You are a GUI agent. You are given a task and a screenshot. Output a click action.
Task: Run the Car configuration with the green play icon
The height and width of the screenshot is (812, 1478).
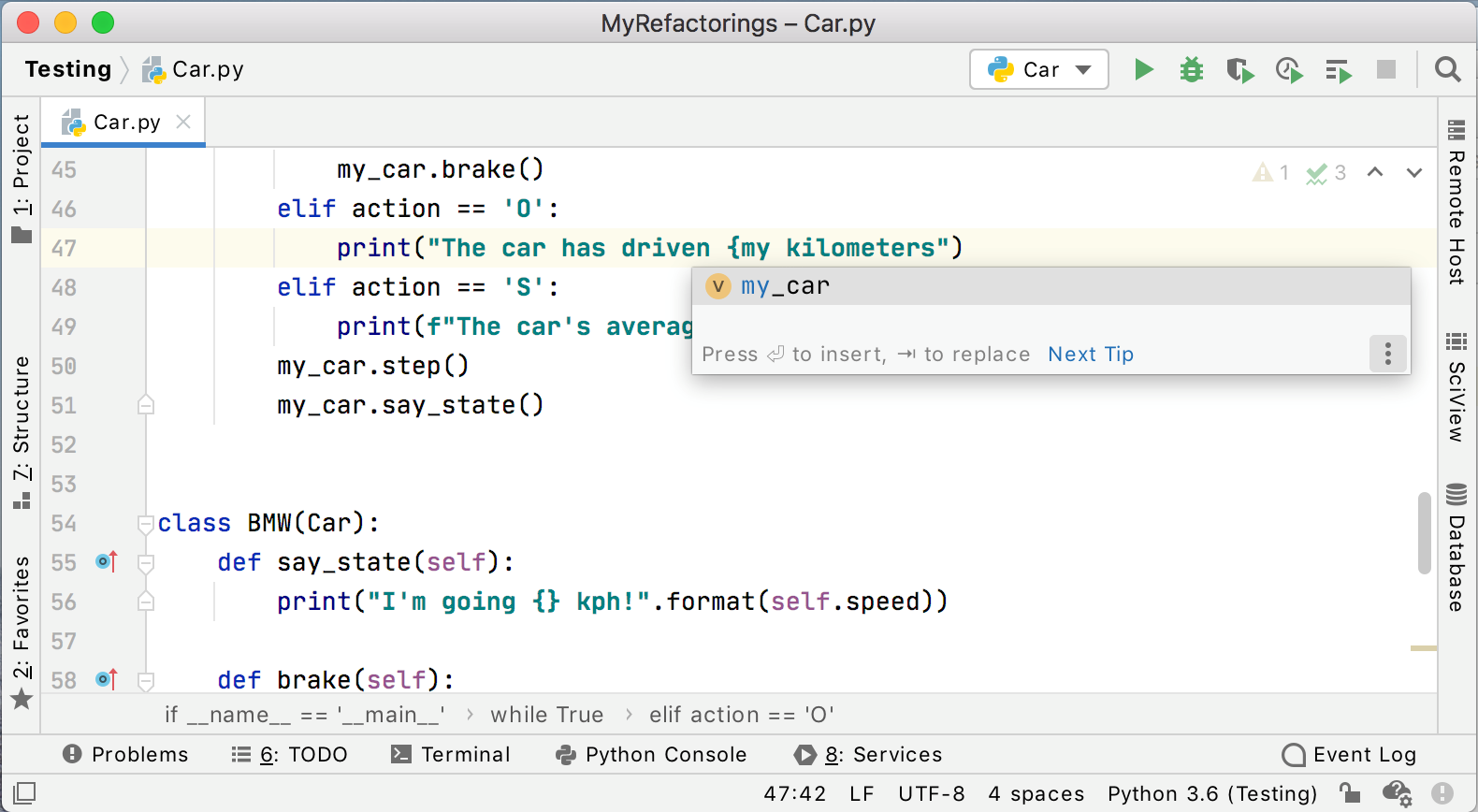pos(1143,69)
